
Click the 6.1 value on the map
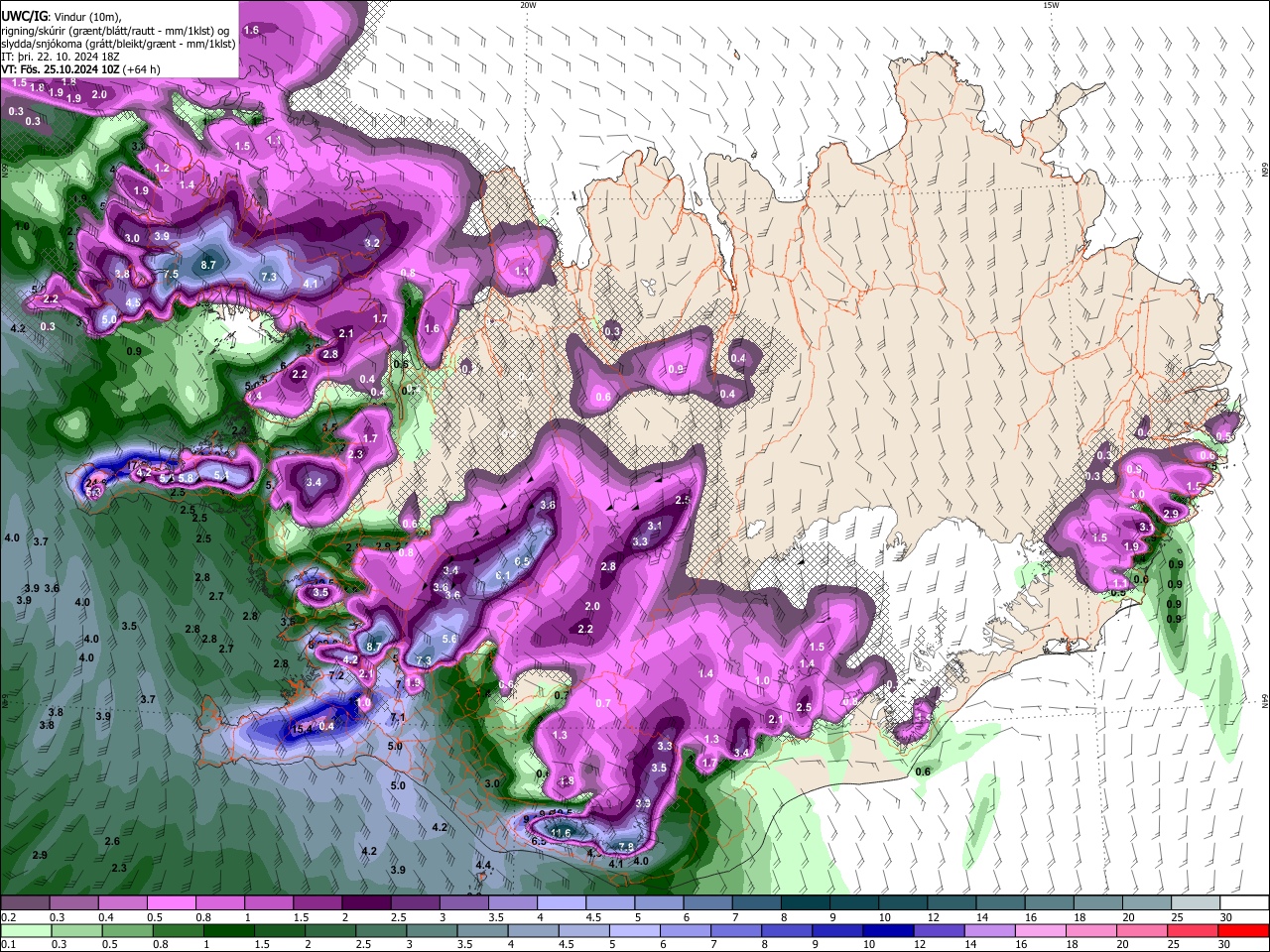coord(502,576)
